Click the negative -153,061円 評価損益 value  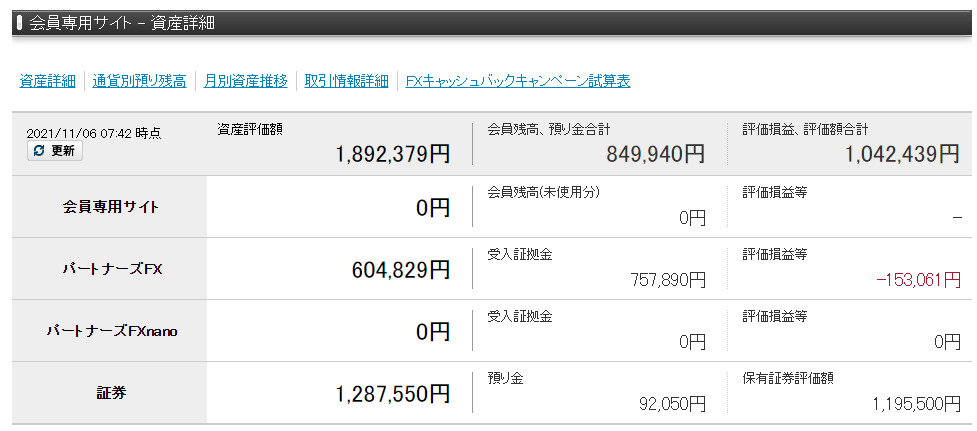(918, 280)
